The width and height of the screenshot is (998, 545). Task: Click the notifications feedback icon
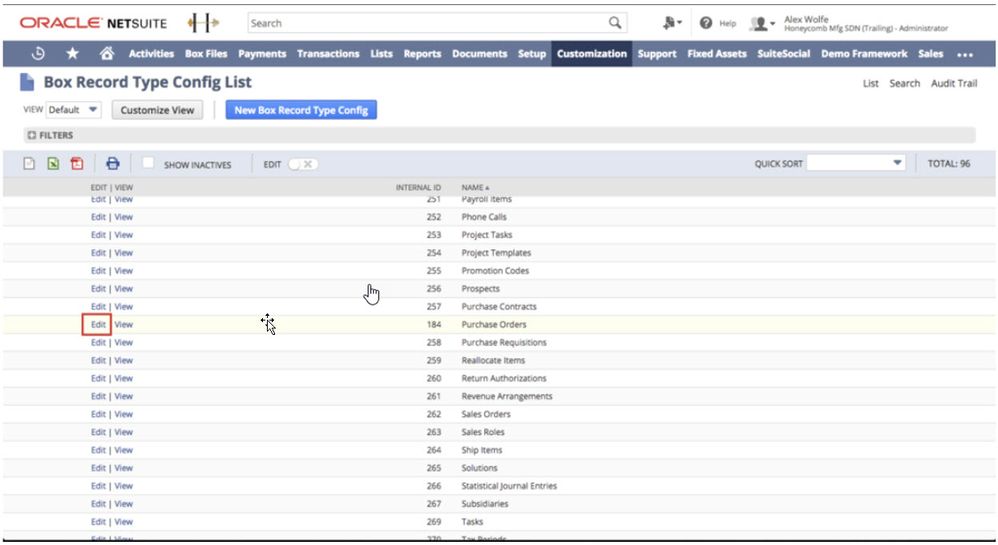671,23
